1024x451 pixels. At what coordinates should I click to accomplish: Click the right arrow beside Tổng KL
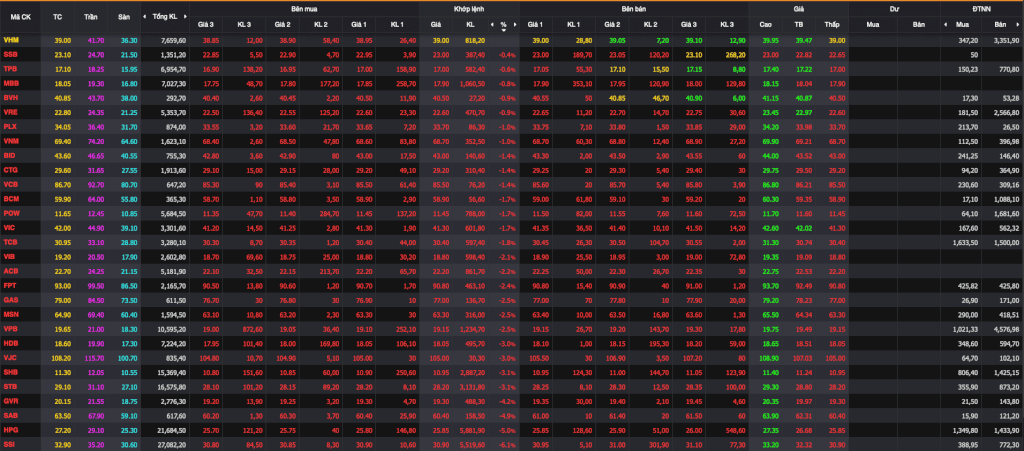[185, 16]
